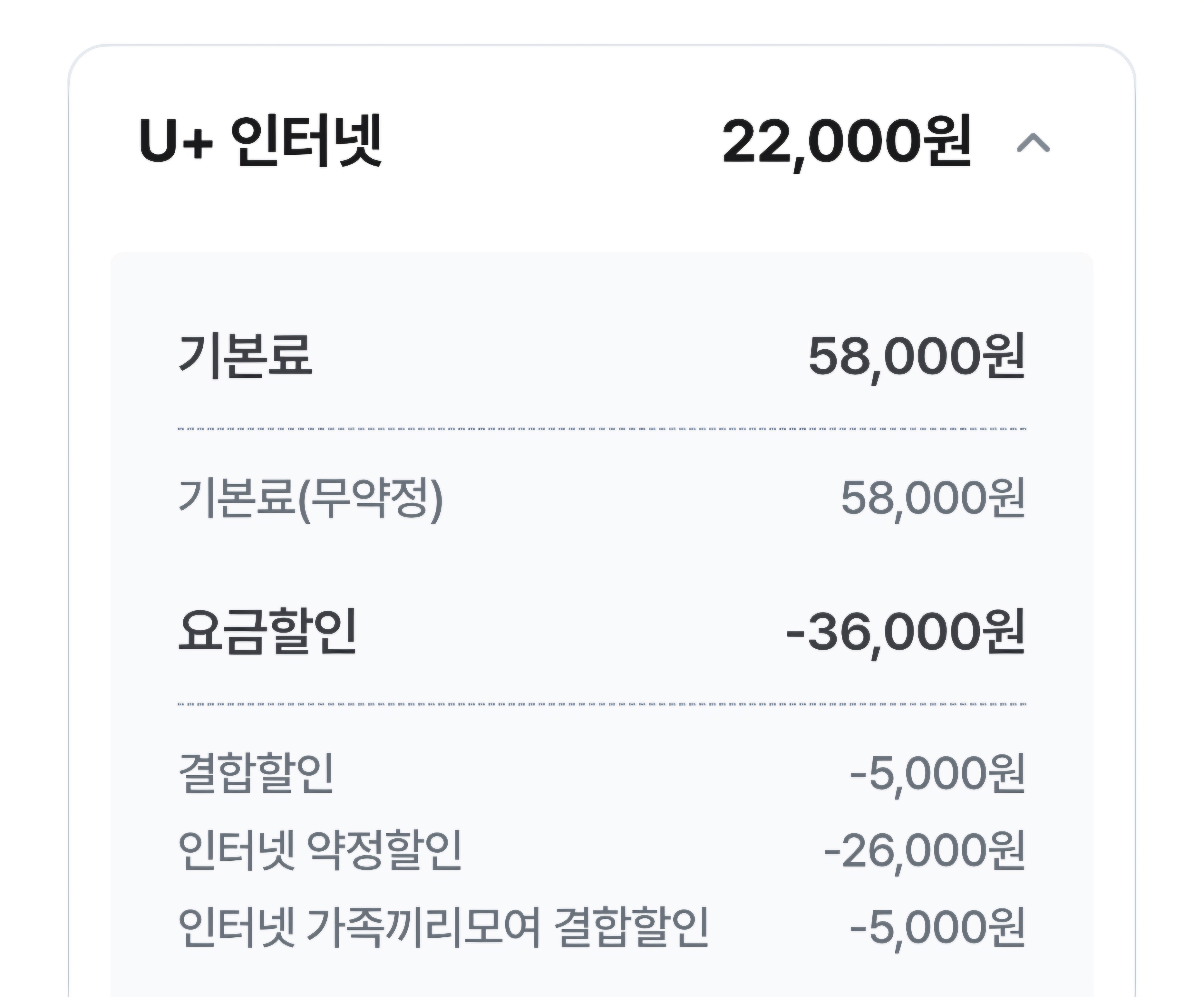Collapse the U+ 인터넷 section chevron

click(x=1033, y=143)
